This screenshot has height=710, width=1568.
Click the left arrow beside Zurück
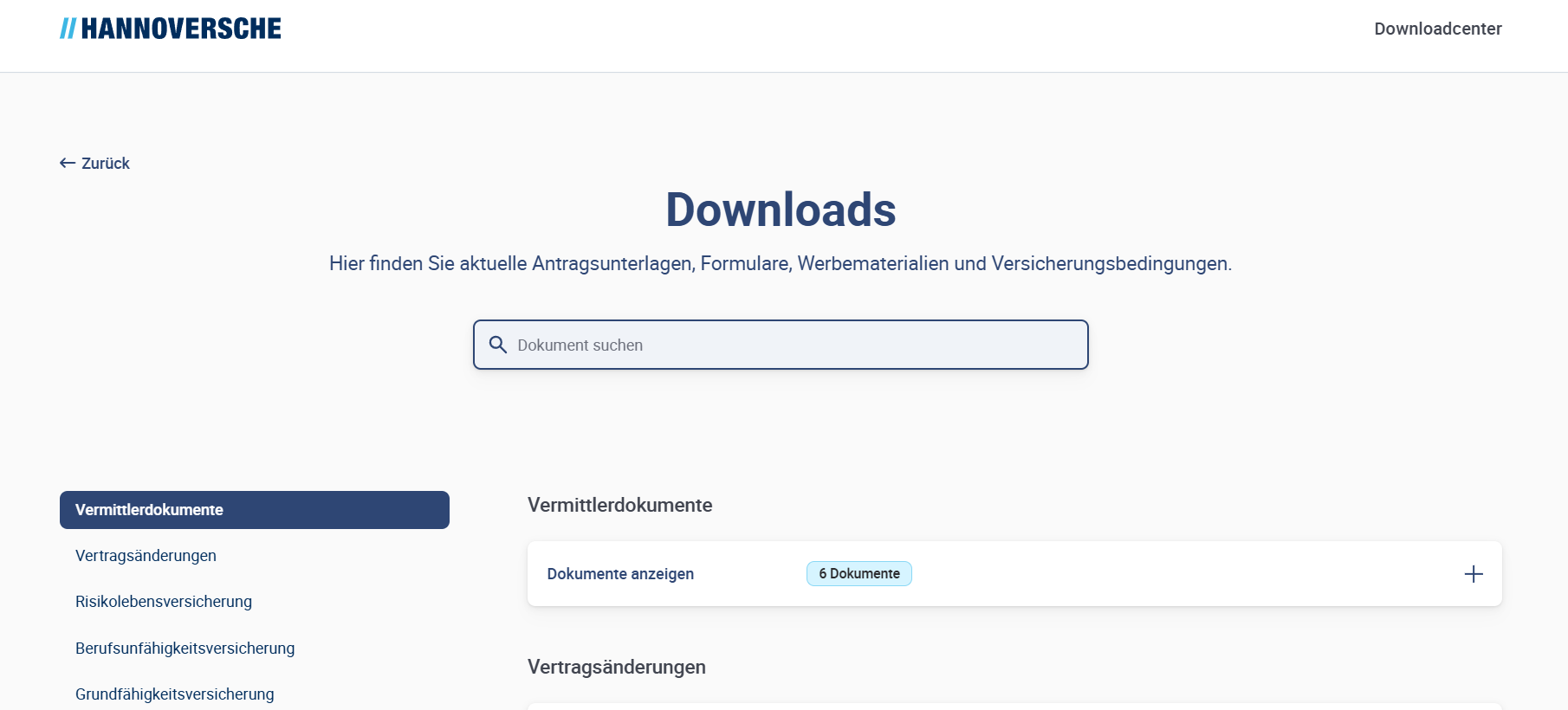[x=67, y=164]
